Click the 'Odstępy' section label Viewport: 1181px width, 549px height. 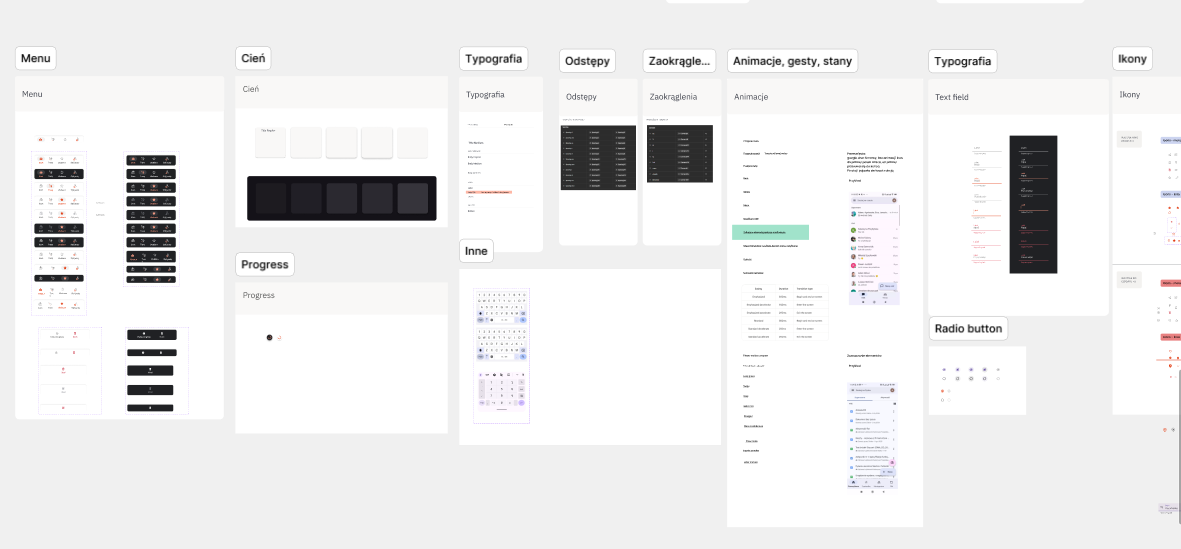click(x=587, y=61)
